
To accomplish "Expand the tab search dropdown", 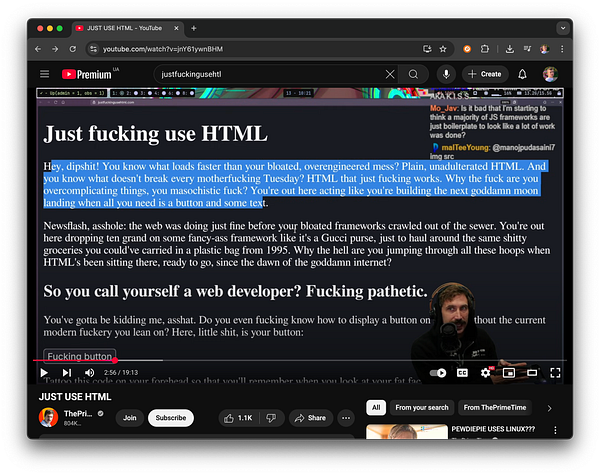I will click(x=563, y=28).
